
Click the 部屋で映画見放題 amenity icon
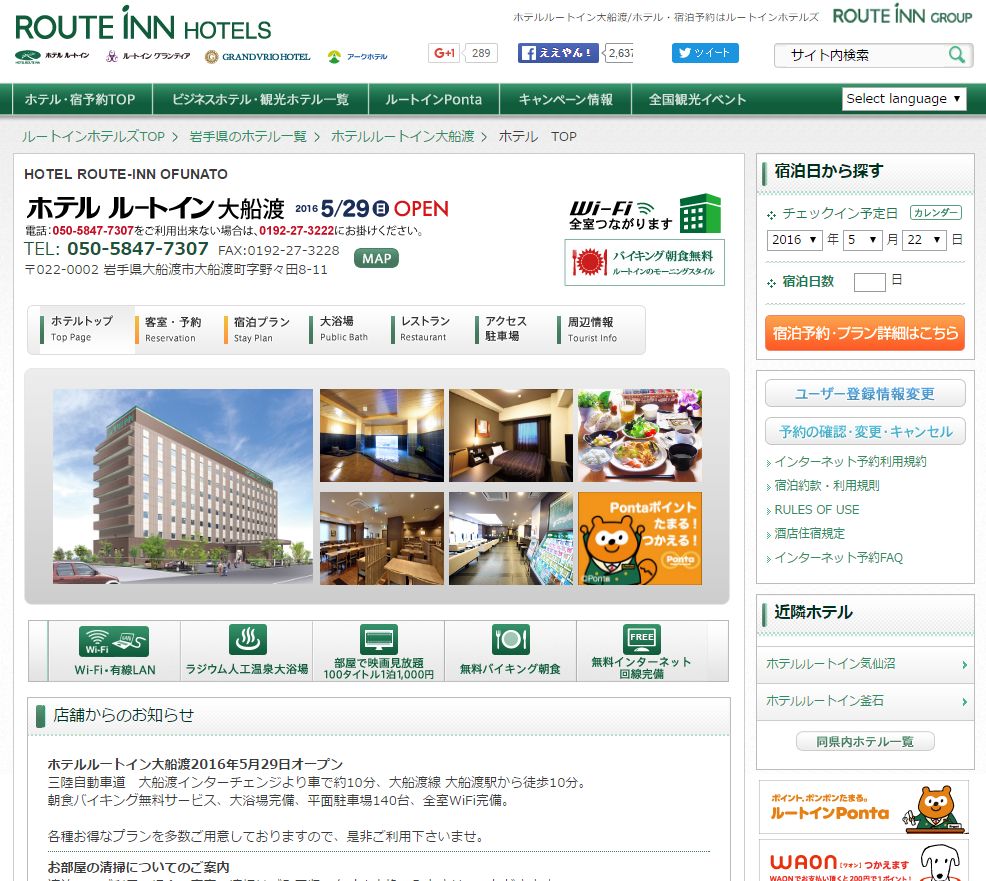(379, 651)
